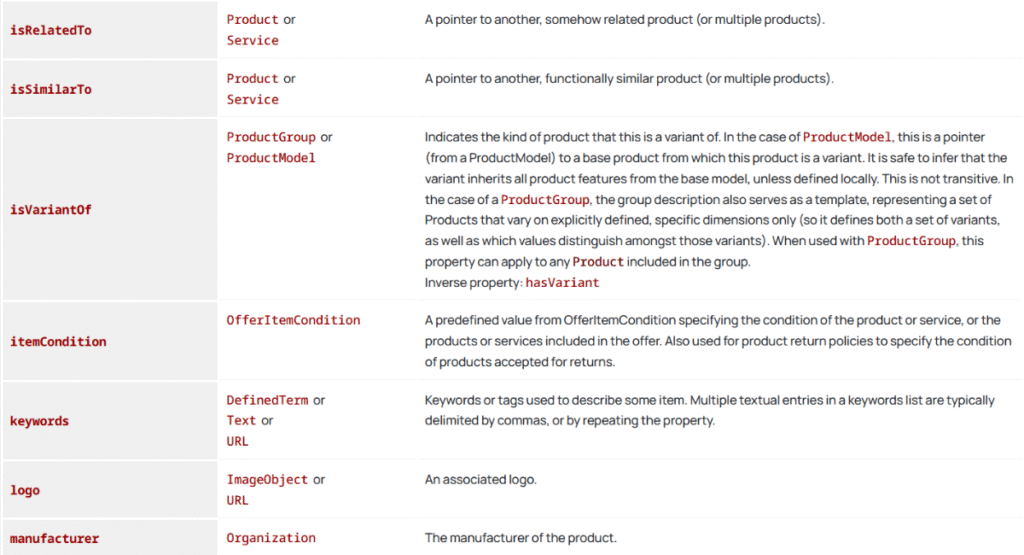Open ProductGroup in isVariantOf expected types
Image resolution: width=1024 pixels, height=555 pixels.
click(271, 137)
